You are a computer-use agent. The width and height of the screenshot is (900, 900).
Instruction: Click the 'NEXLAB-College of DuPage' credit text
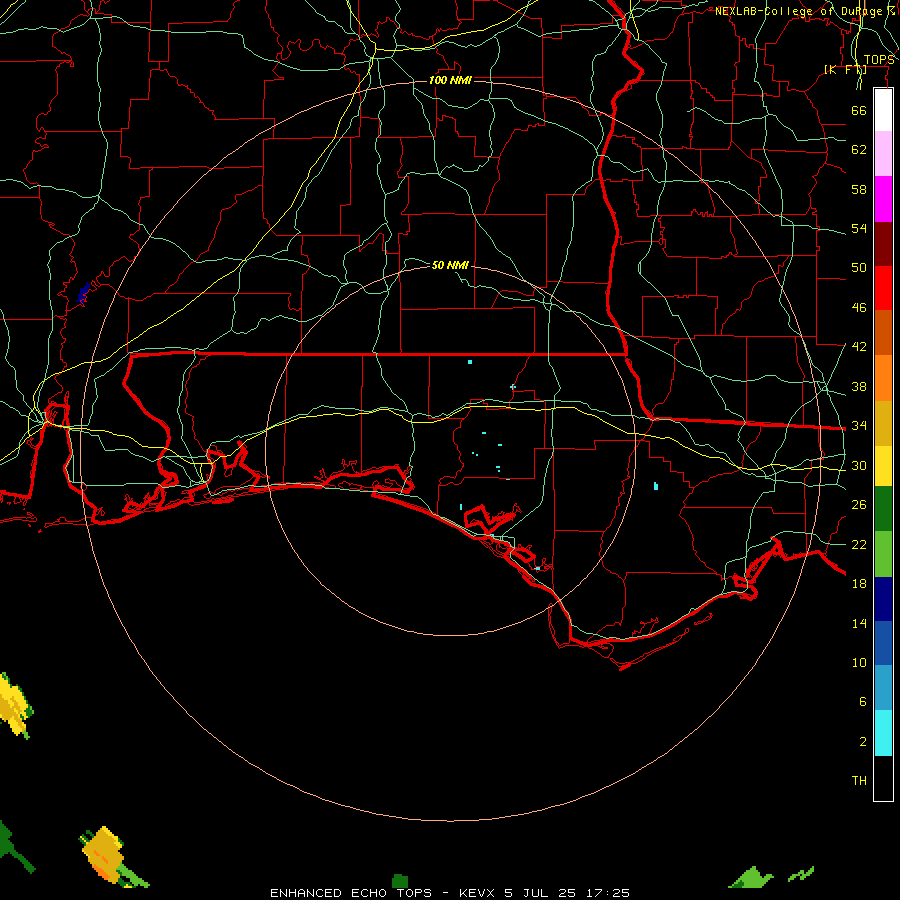tap(802, 11)
